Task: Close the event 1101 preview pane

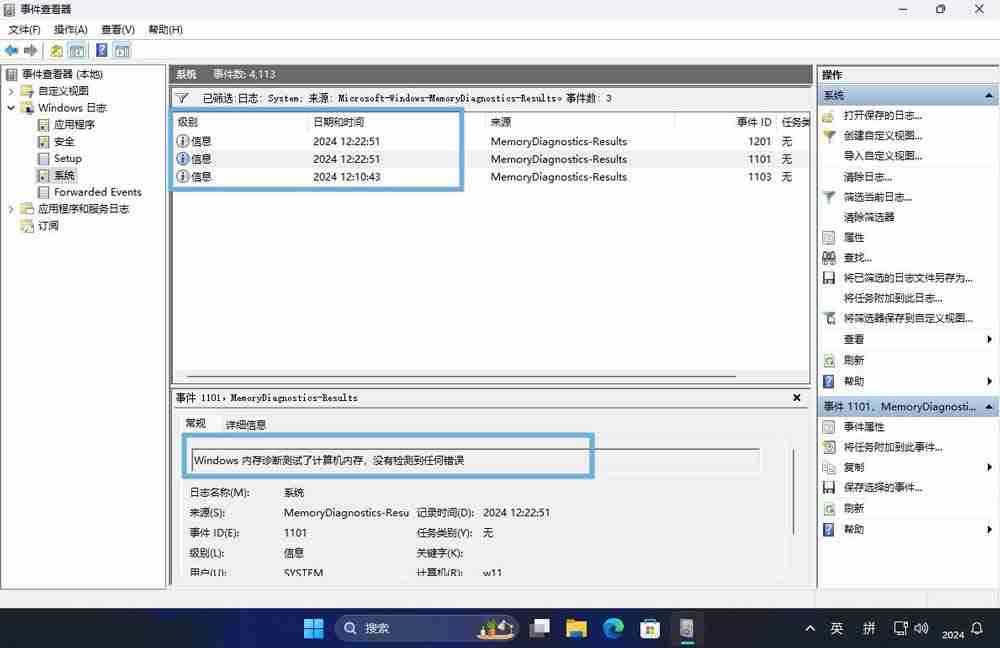Action: 796,397
